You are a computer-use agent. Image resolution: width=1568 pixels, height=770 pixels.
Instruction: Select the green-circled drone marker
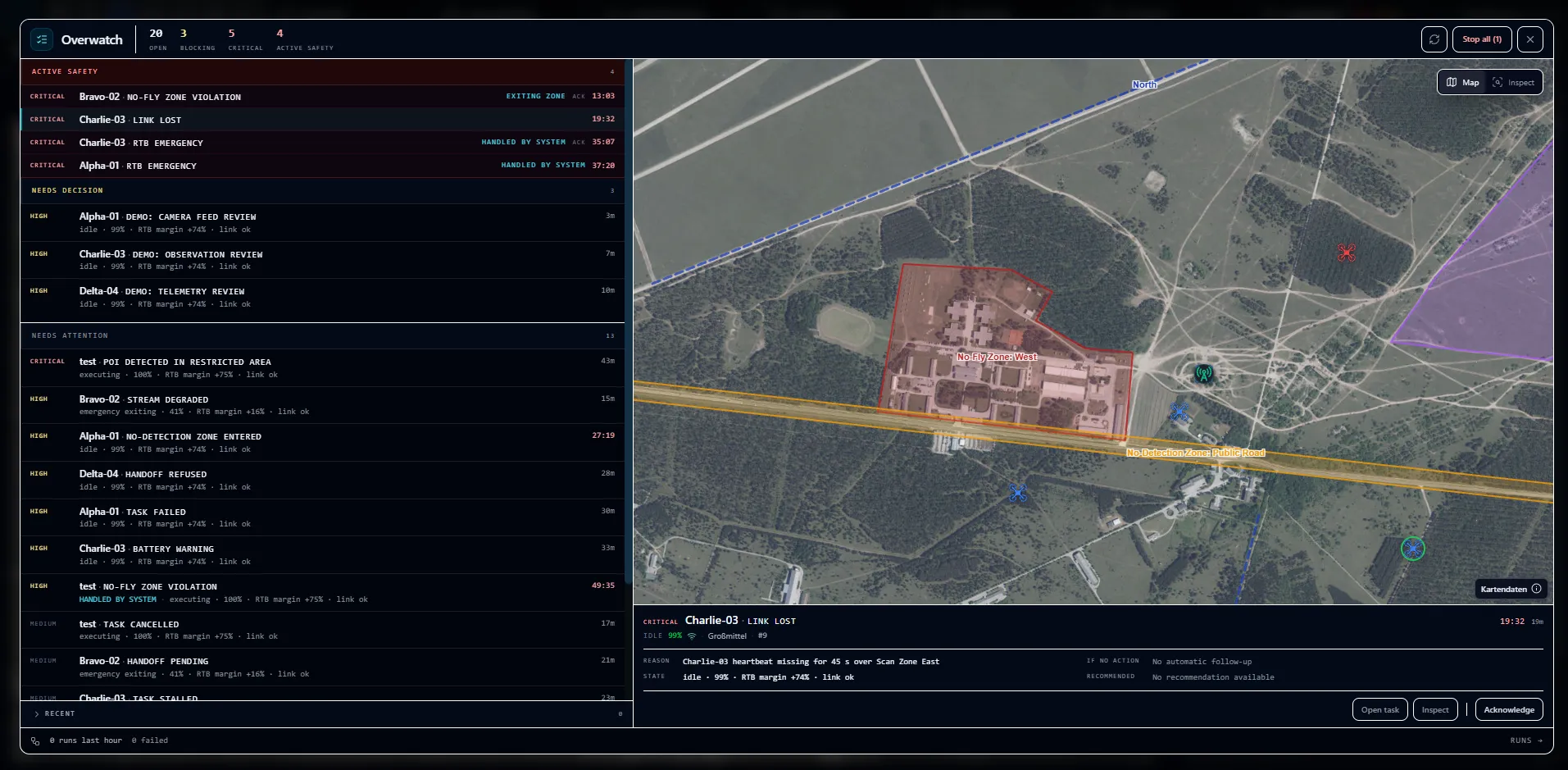(1412, 549)
